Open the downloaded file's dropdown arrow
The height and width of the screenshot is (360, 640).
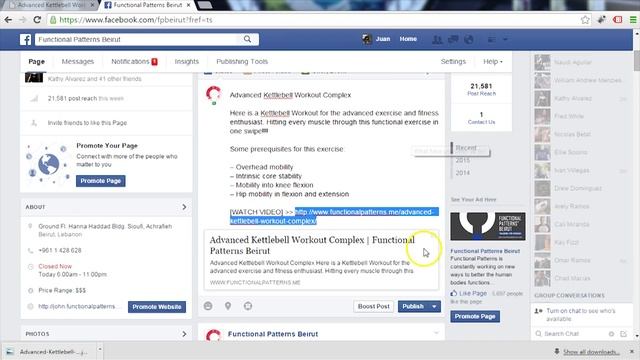pyautogui.click(x=100, y=350)
